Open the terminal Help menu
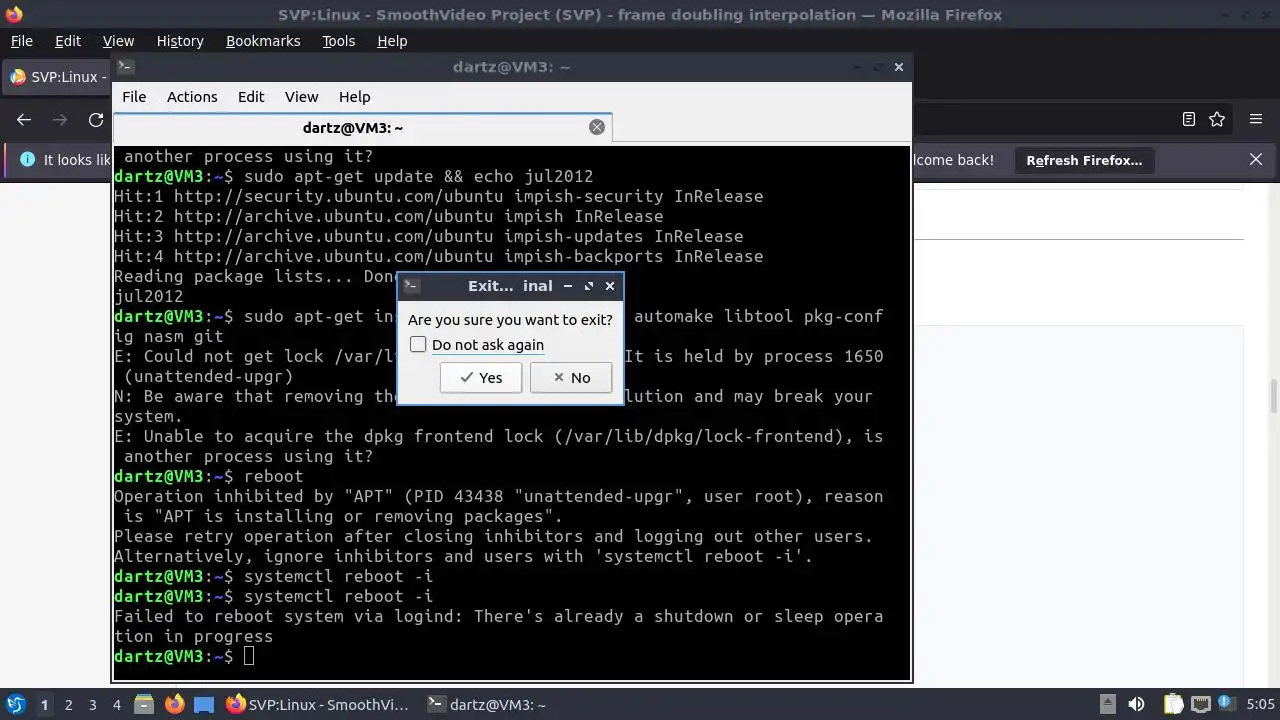 click(x=355, y=97)
